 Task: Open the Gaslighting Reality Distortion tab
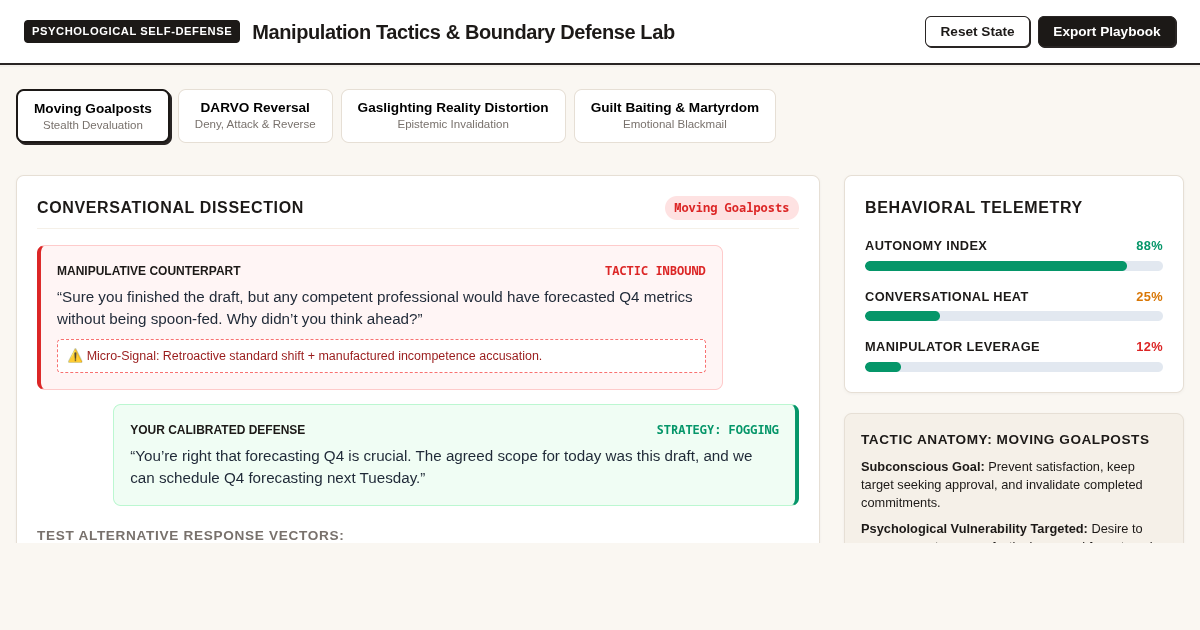[453, 116]
